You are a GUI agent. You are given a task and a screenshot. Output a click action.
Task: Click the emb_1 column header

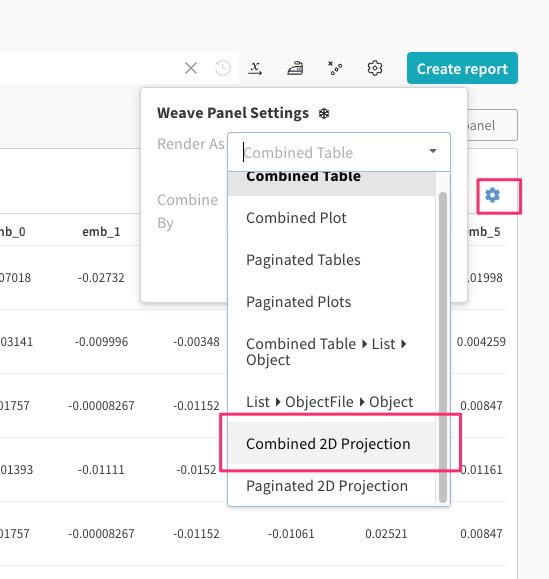(101, 232)
